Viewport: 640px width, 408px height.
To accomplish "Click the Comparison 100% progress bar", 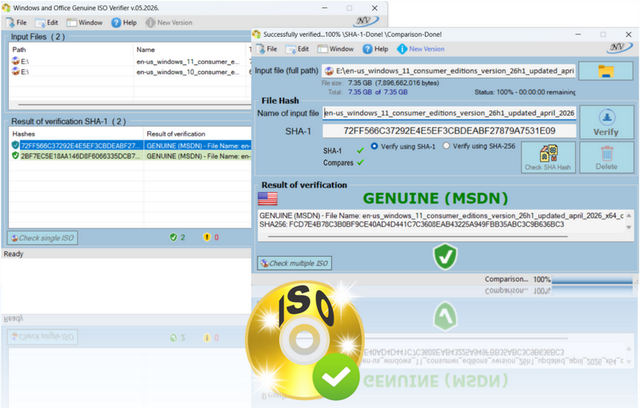I will pyautogui.click(x=591, y=280).
